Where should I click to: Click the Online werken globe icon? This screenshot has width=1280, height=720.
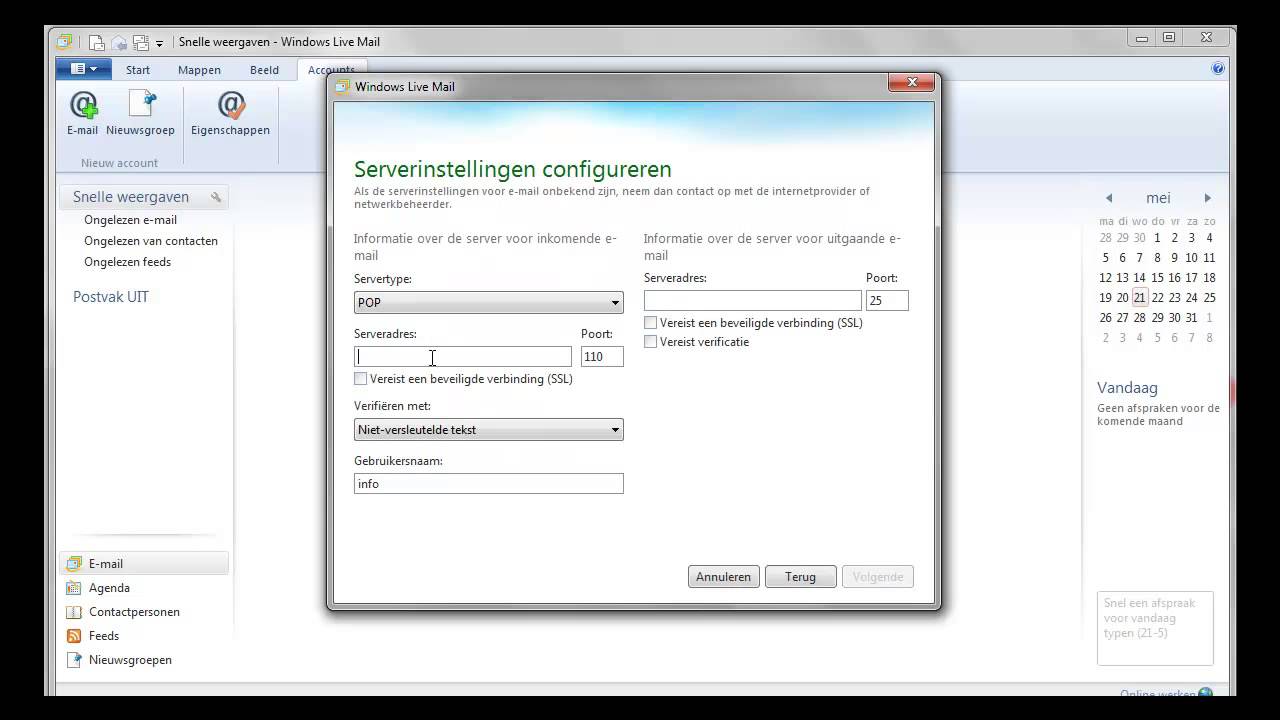coord(1205,693)
